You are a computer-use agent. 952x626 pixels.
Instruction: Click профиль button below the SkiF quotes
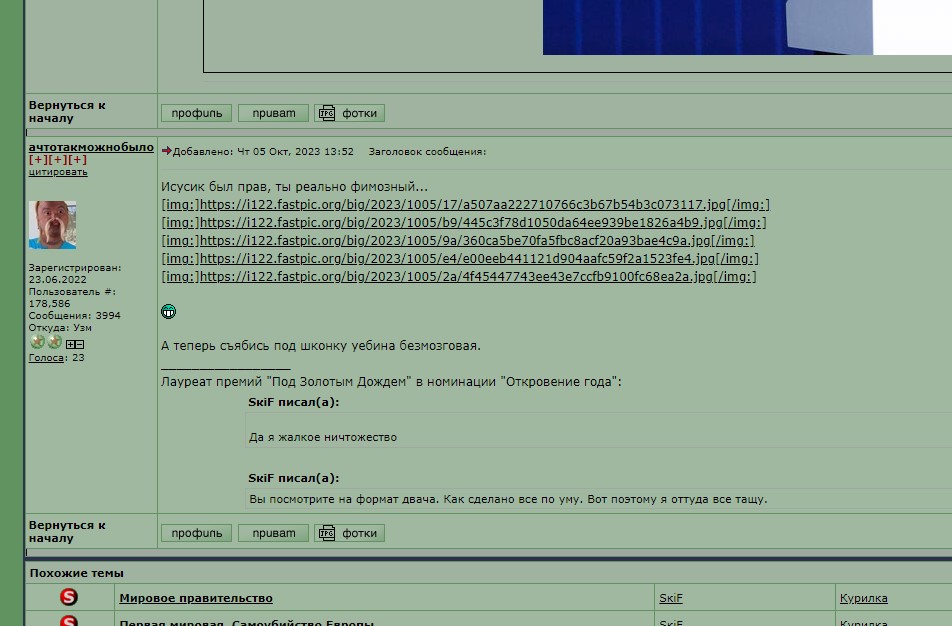click(x=197, y=533)
